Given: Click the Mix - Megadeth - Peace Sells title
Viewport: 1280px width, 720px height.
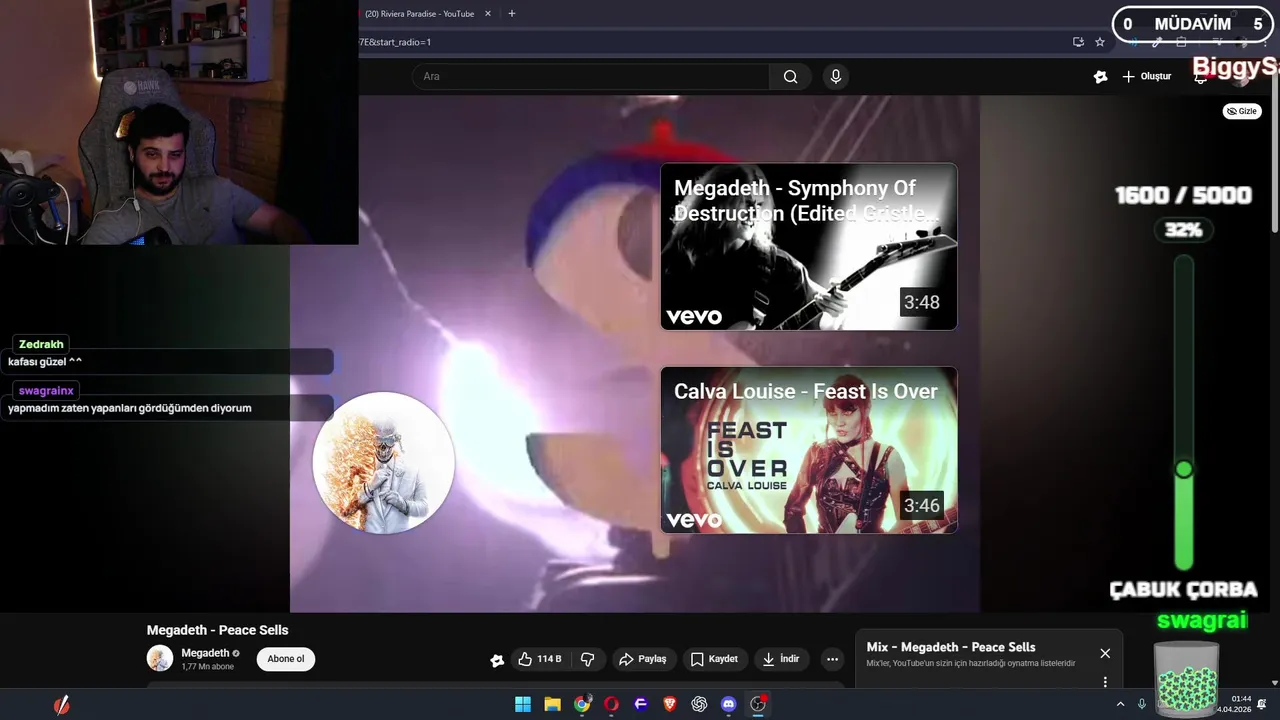Looking at the screenshot, I should (951, 647).
